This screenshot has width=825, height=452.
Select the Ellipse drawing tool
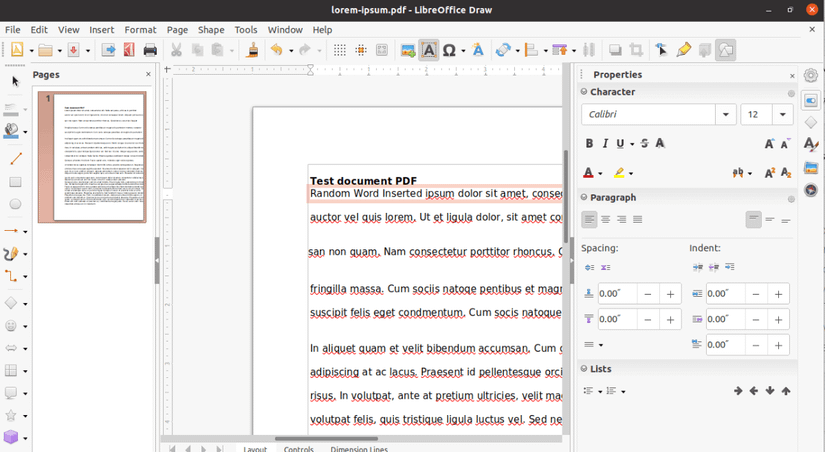(x=15, y=205)
